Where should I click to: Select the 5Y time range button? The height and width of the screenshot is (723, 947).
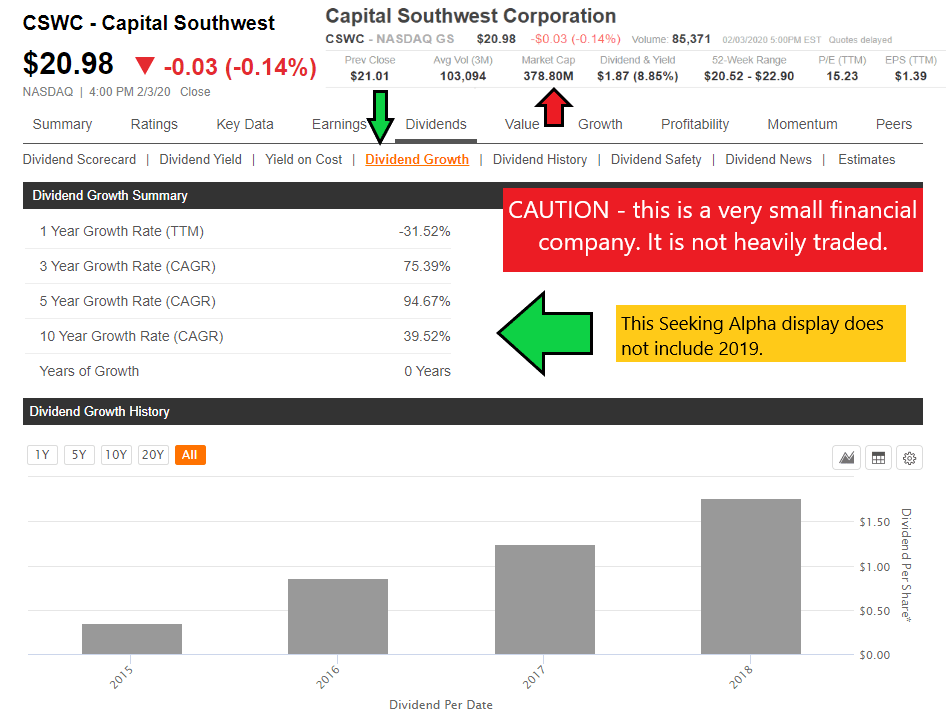[x=79, y=455]
